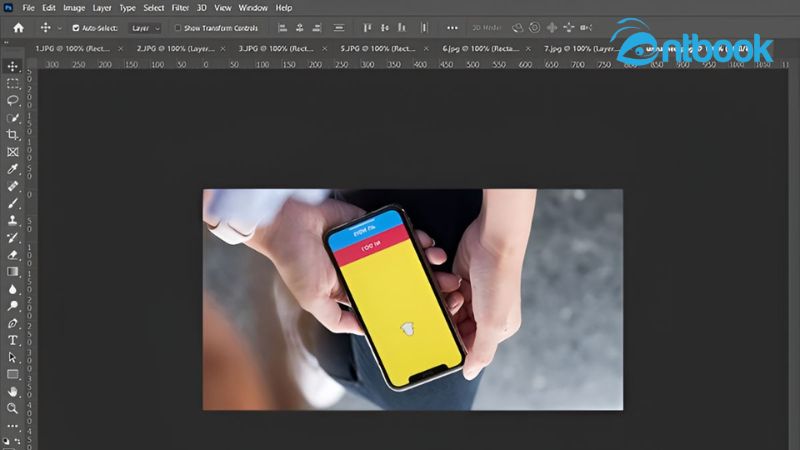
Task: Select the Lasso tool
Action: coord(13,101)
